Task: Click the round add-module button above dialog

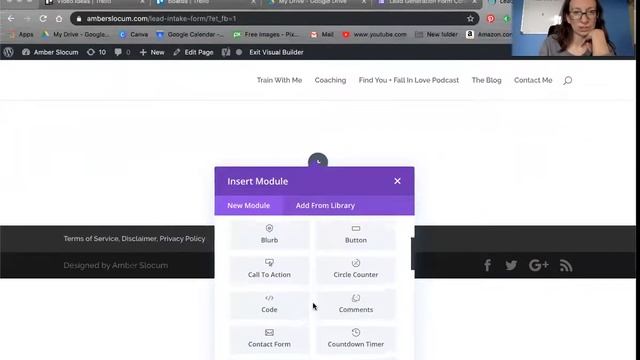Action: tap(318, 161)
